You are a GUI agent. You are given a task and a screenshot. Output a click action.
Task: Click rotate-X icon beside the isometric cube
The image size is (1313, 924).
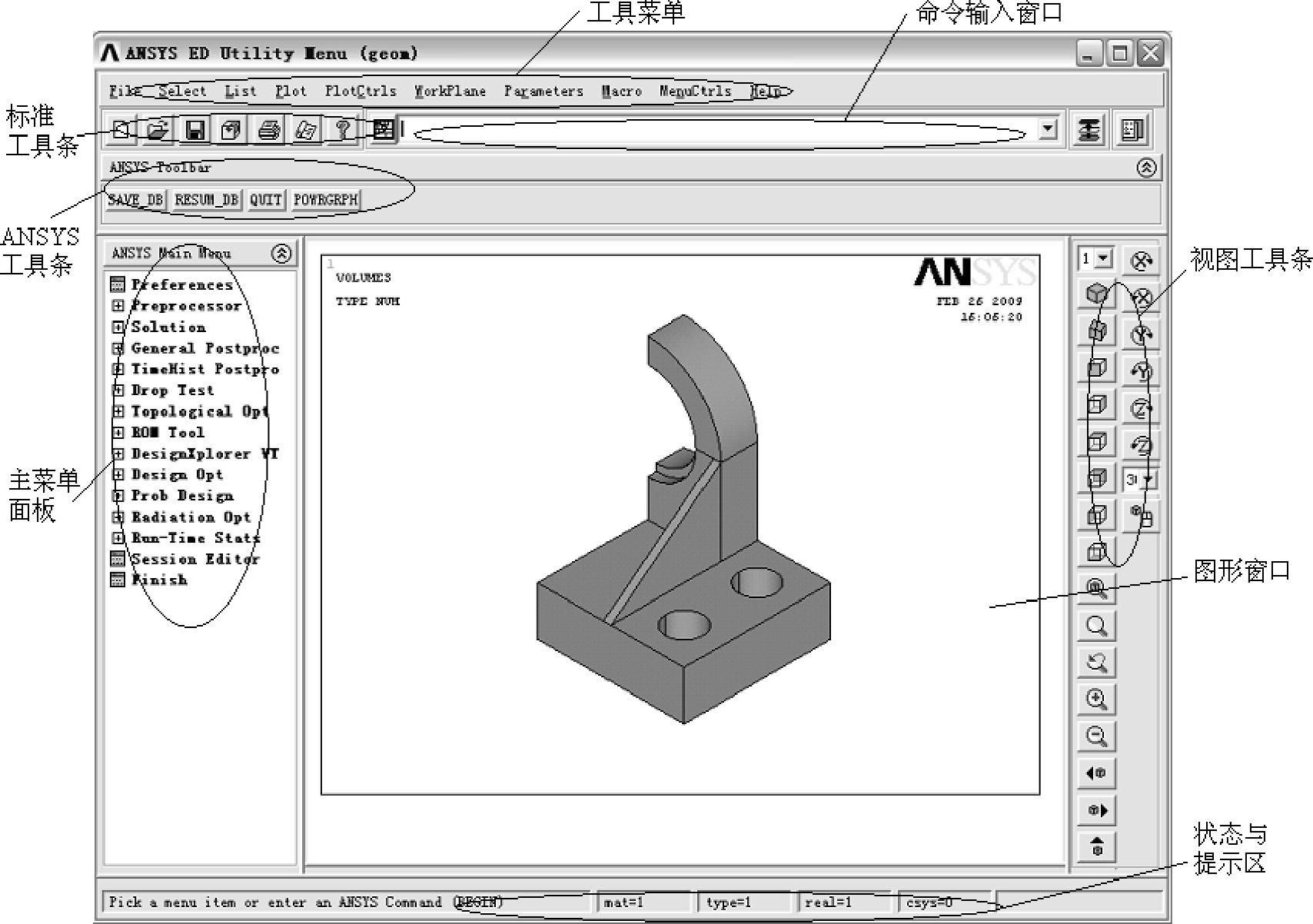pyautogui.click(x=1142, y=297)
